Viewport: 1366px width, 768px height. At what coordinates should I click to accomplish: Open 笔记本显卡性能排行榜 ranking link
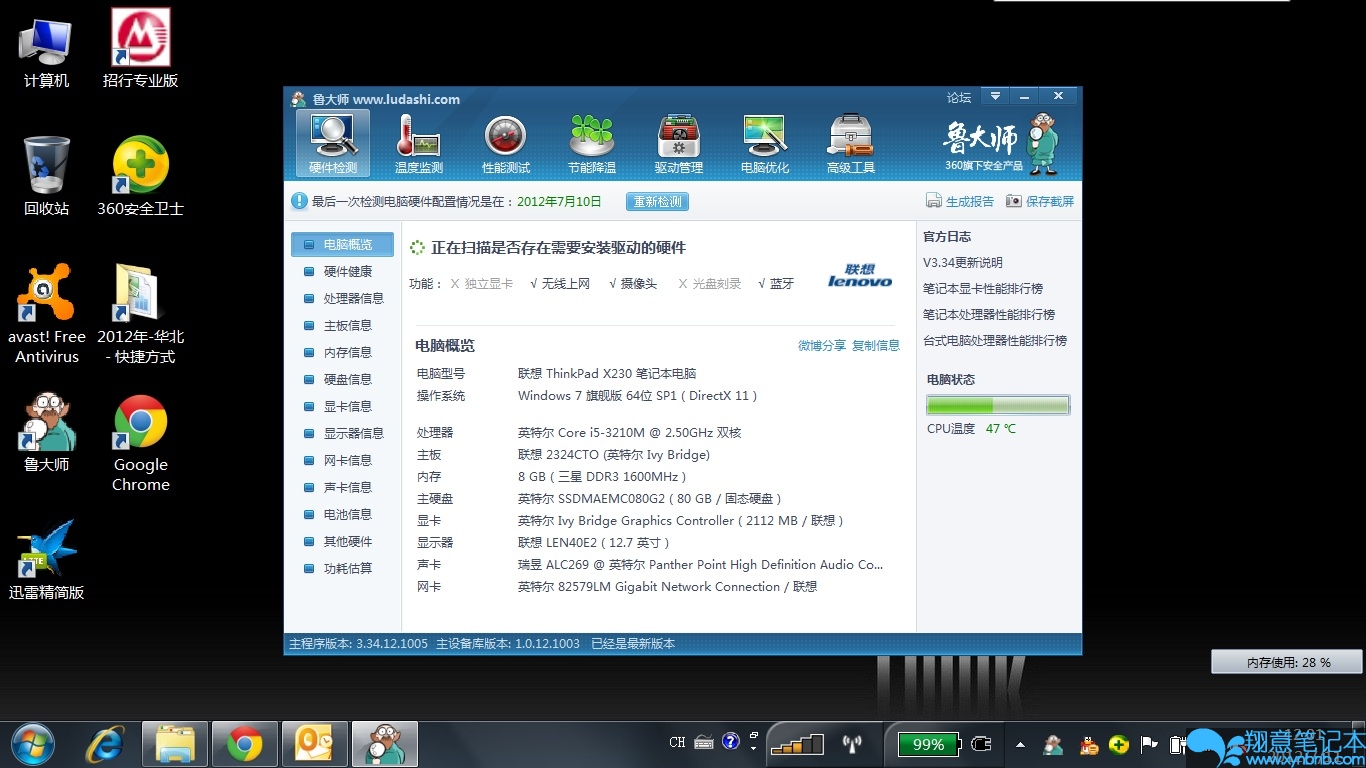tap(983, 289)
